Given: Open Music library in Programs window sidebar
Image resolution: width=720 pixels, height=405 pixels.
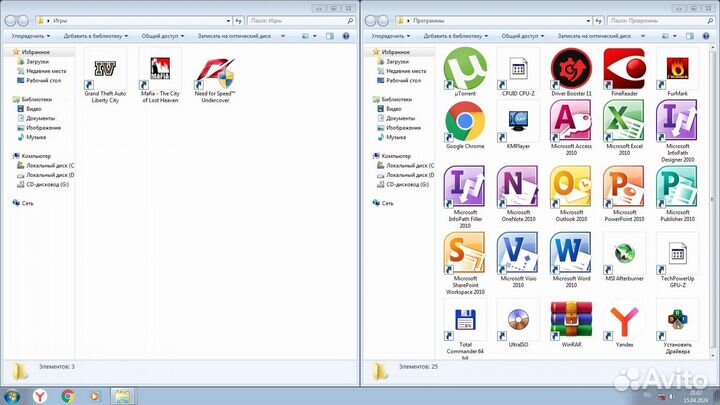Looking at the screenshot, I should (x=391, y=137).
